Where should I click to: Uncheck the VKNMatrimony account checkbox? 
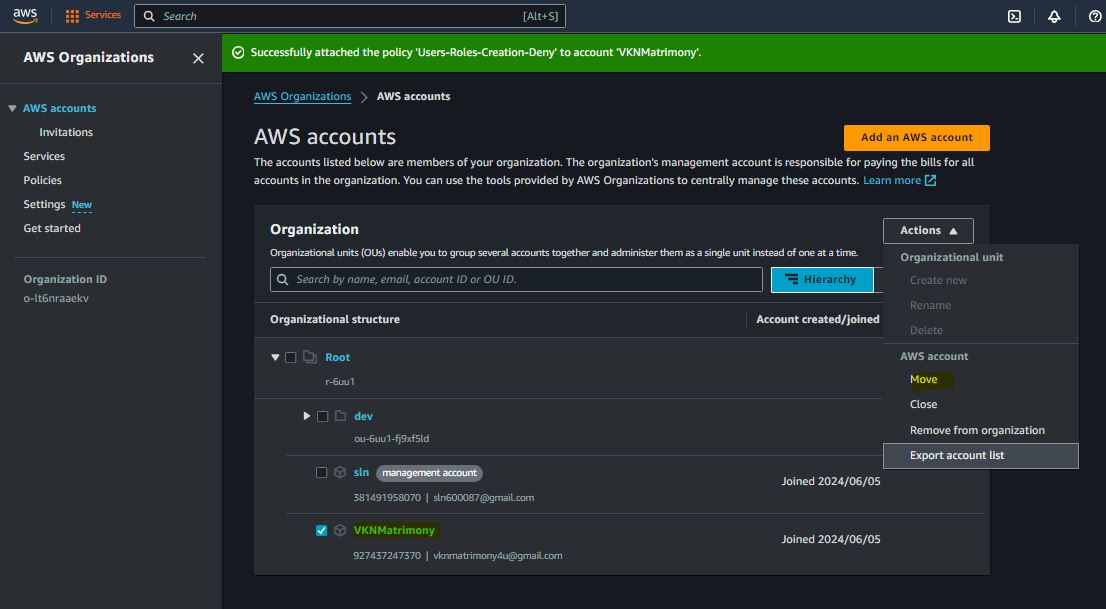[322, 531]
